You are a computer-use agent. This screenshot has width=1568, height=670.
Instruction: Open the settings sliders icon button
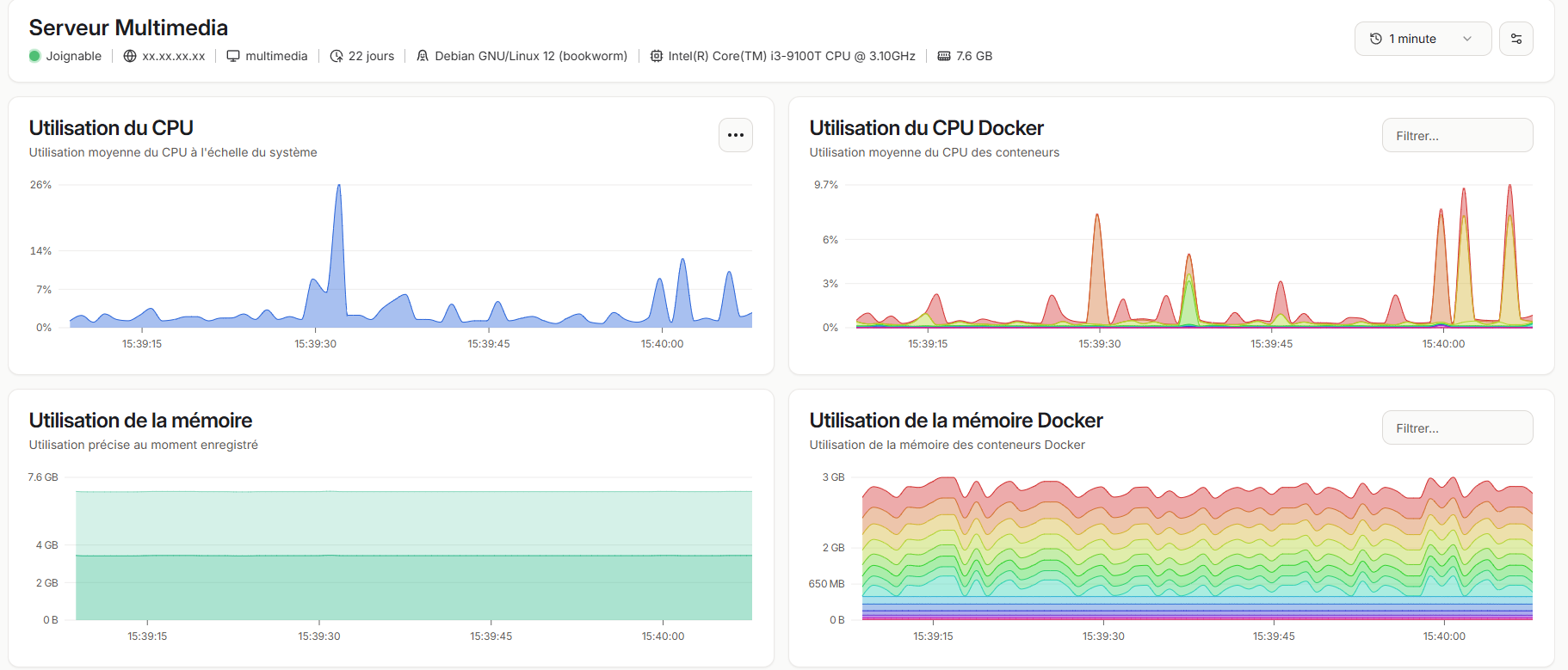(x=1516, y=39)
